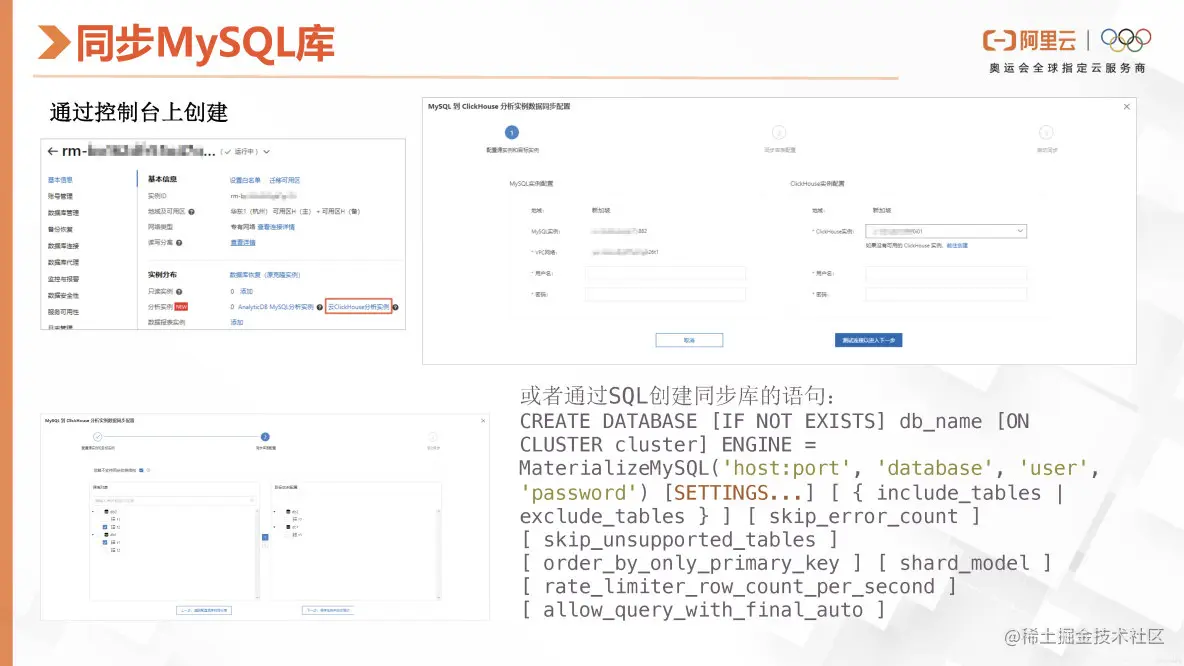Uncheck the checked t2 table under db2

105,527
